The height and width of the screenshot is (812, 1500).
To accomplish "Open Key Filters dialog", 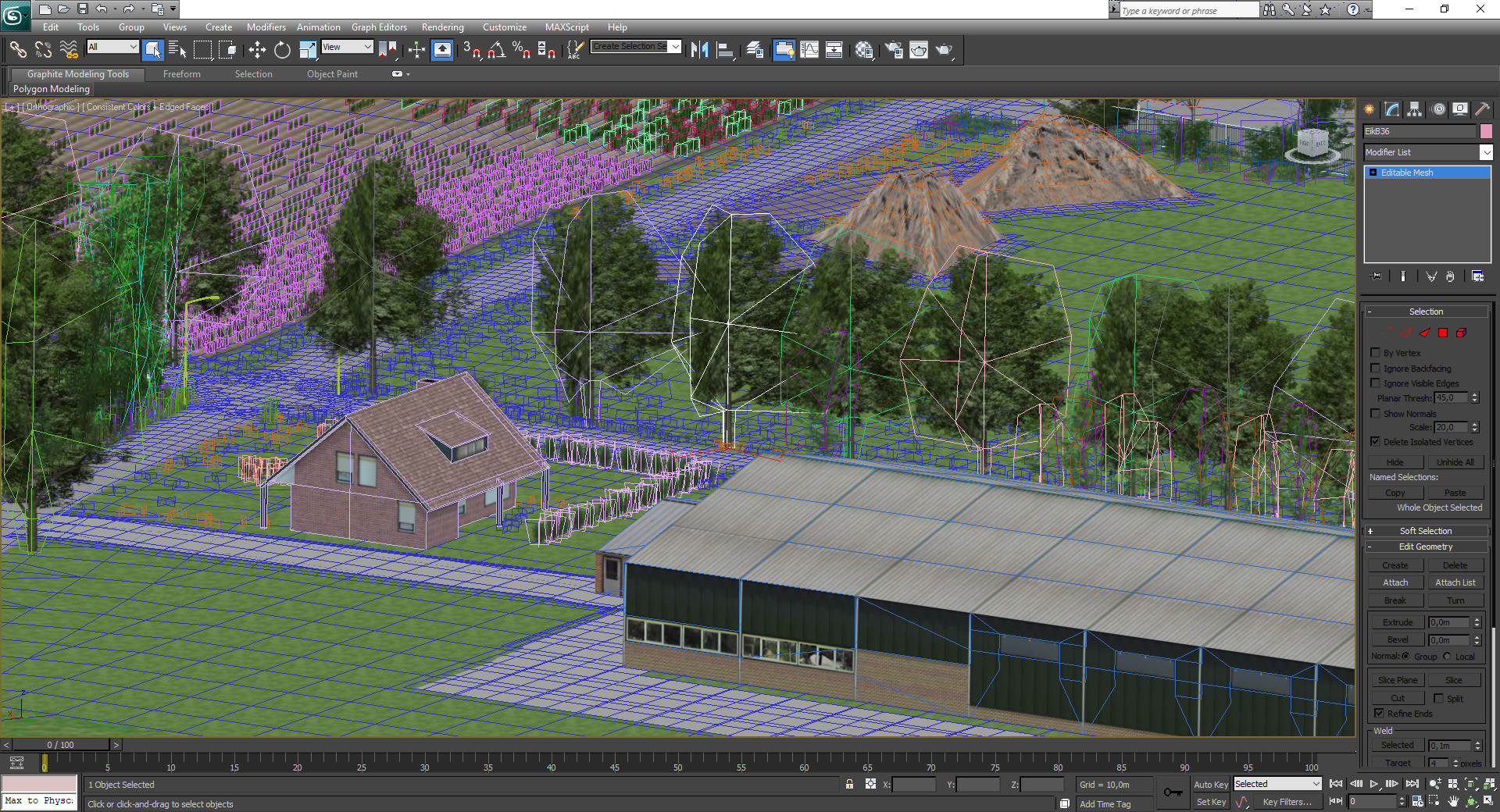I will (x=1287, y=802).
